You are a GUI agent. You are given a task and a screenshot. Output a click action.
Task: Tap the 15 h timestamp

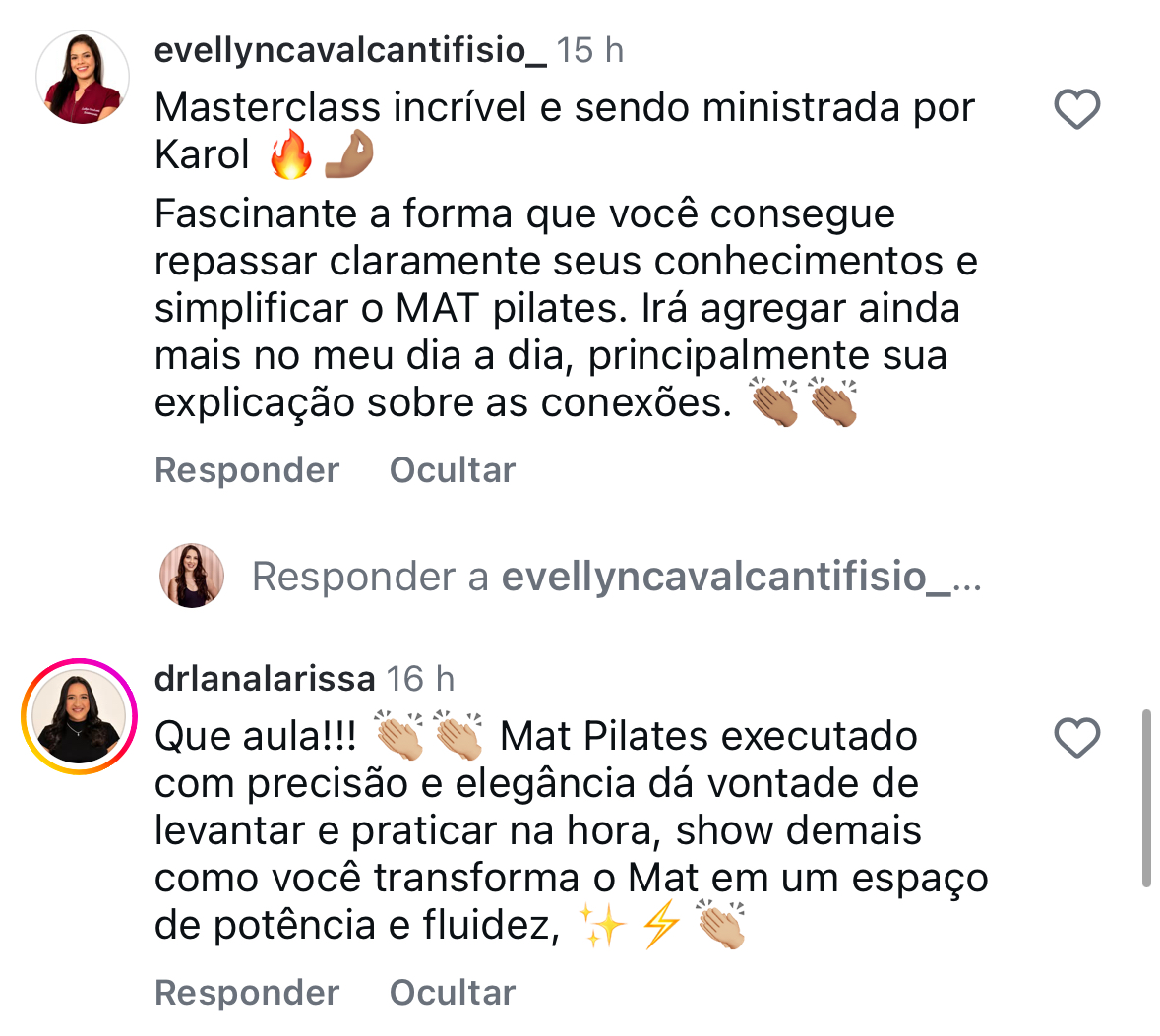coord(589,50)
